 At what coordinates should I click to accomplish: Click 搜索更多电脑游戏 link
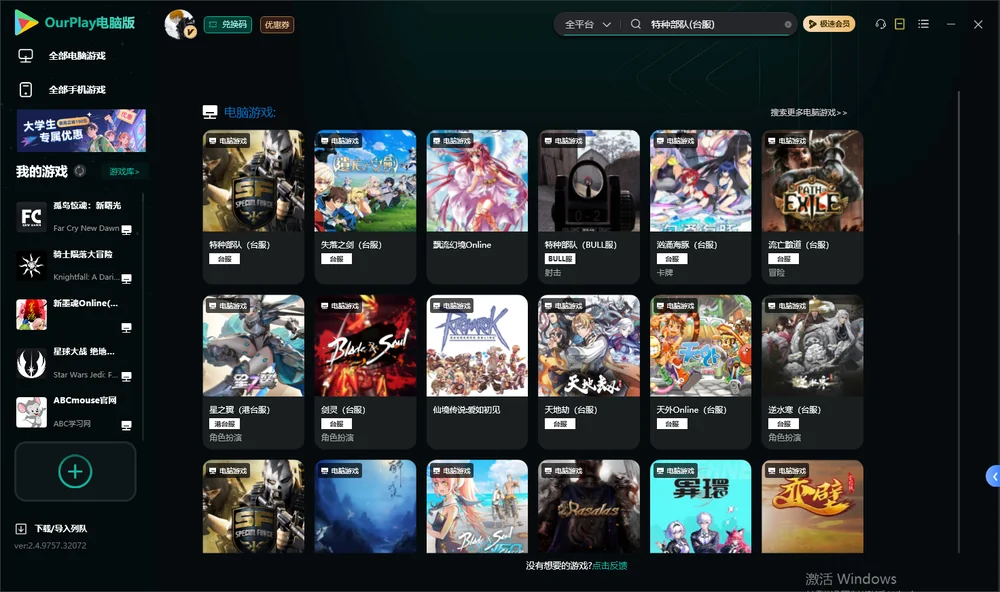point(809,113)
